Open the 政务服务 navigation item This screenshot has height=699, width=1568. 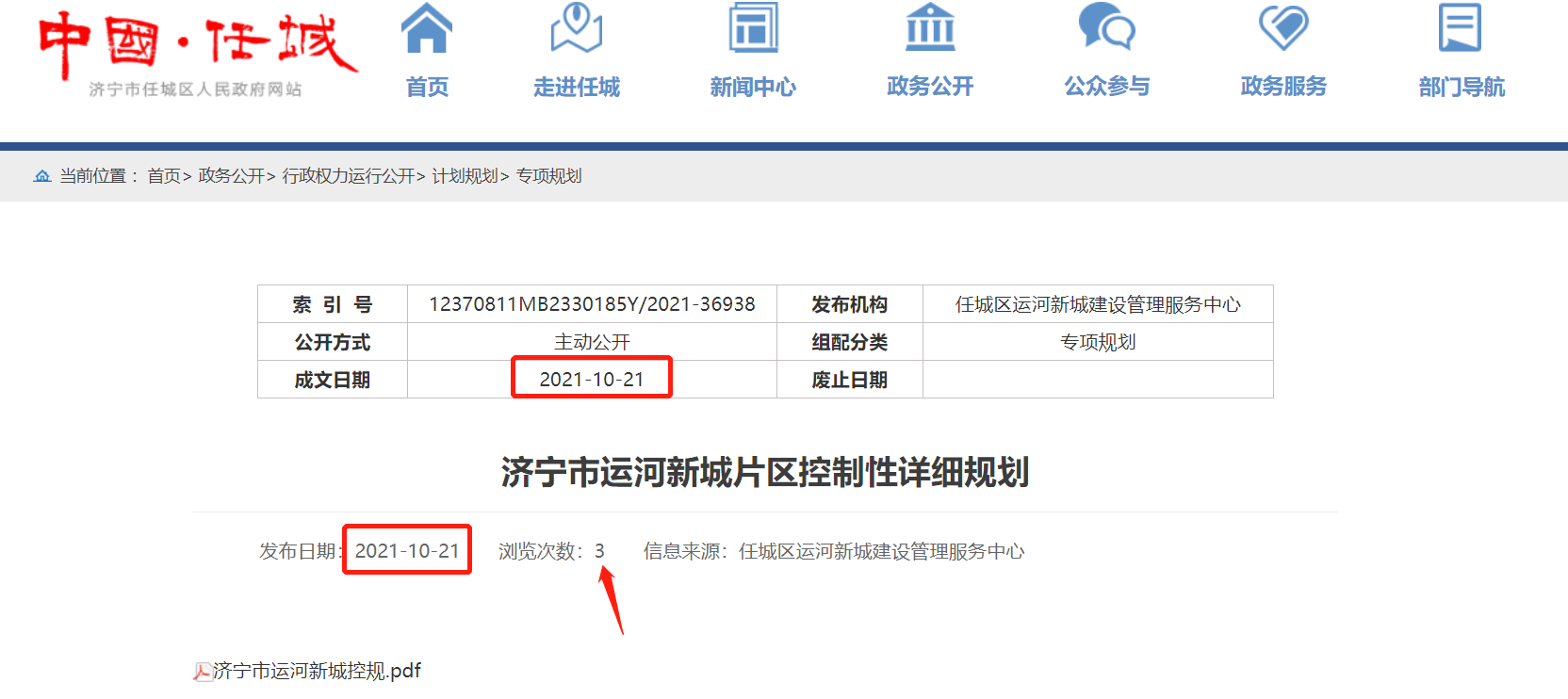[1283, 87]
